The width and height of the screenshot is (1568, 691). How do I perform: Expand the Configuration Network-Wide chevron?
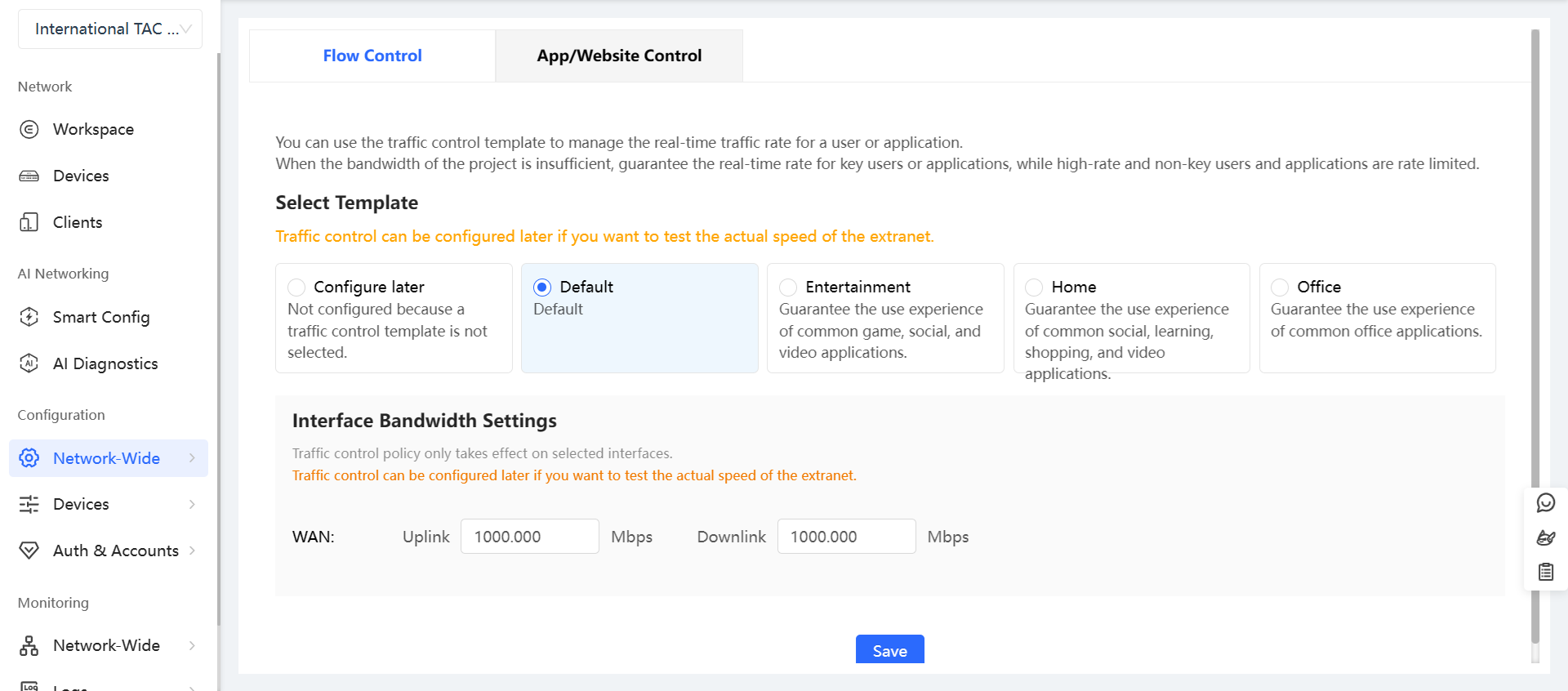(192, 458)
